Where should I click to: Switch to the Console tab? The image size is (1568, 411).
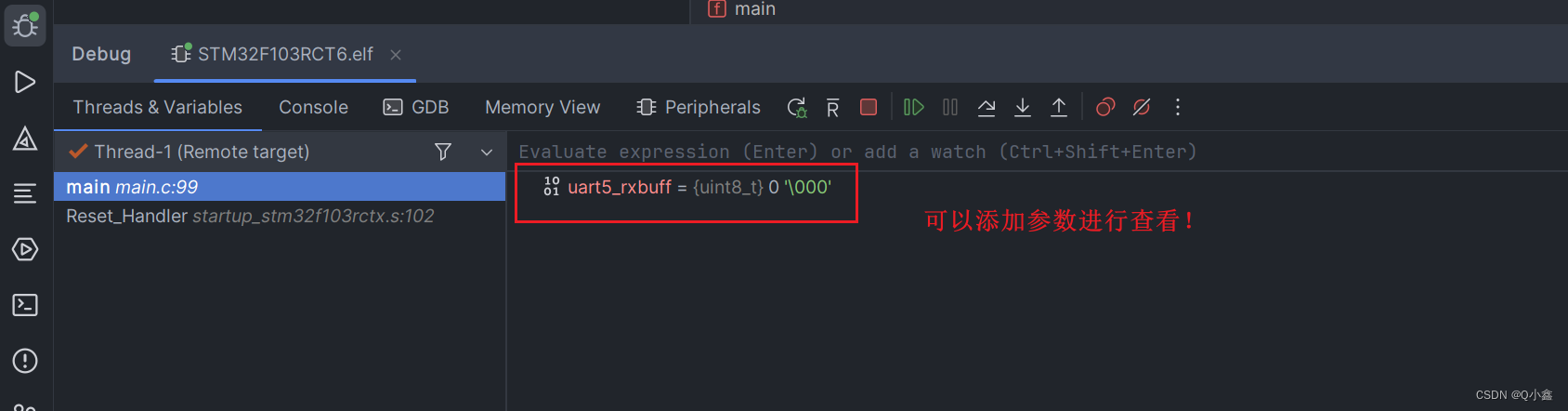click(314, 107)
